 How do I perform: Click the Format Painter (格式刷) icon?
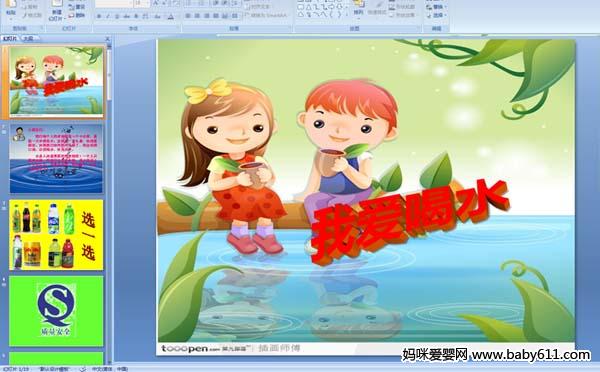pos(32,16)
